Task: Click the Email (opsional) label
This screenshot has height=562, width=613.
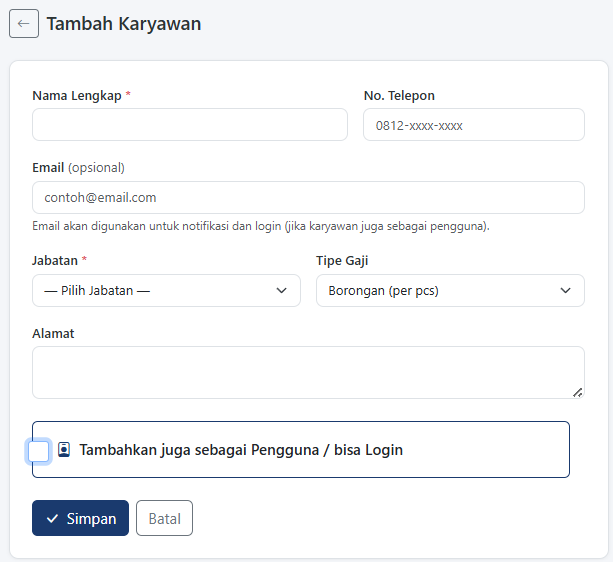Action: click(79, 168)
